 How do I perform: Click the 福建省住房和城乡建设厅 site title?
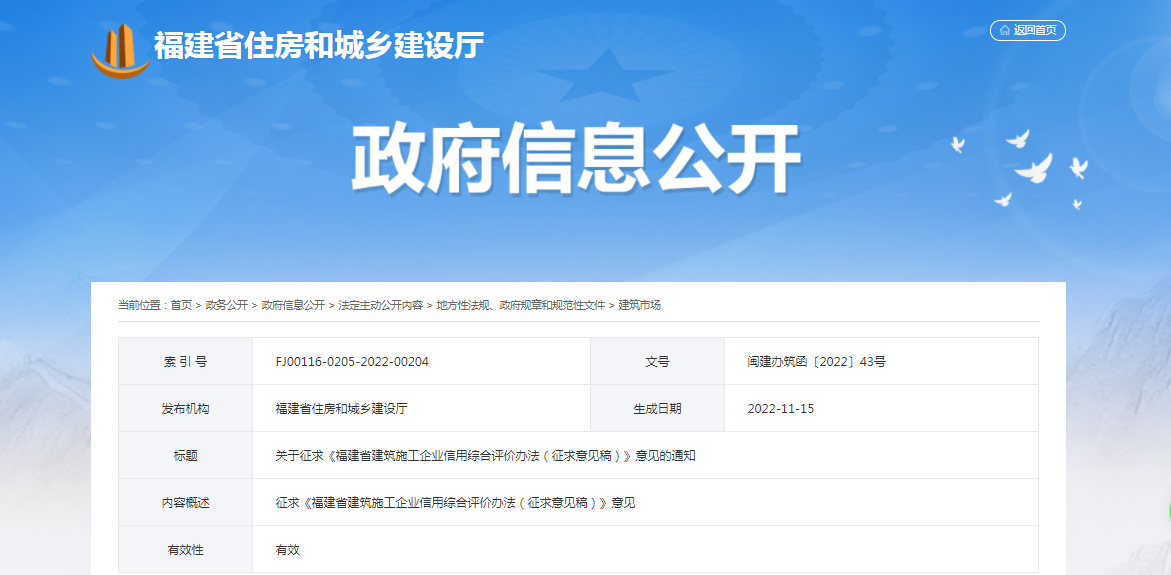tap(319, 46)
